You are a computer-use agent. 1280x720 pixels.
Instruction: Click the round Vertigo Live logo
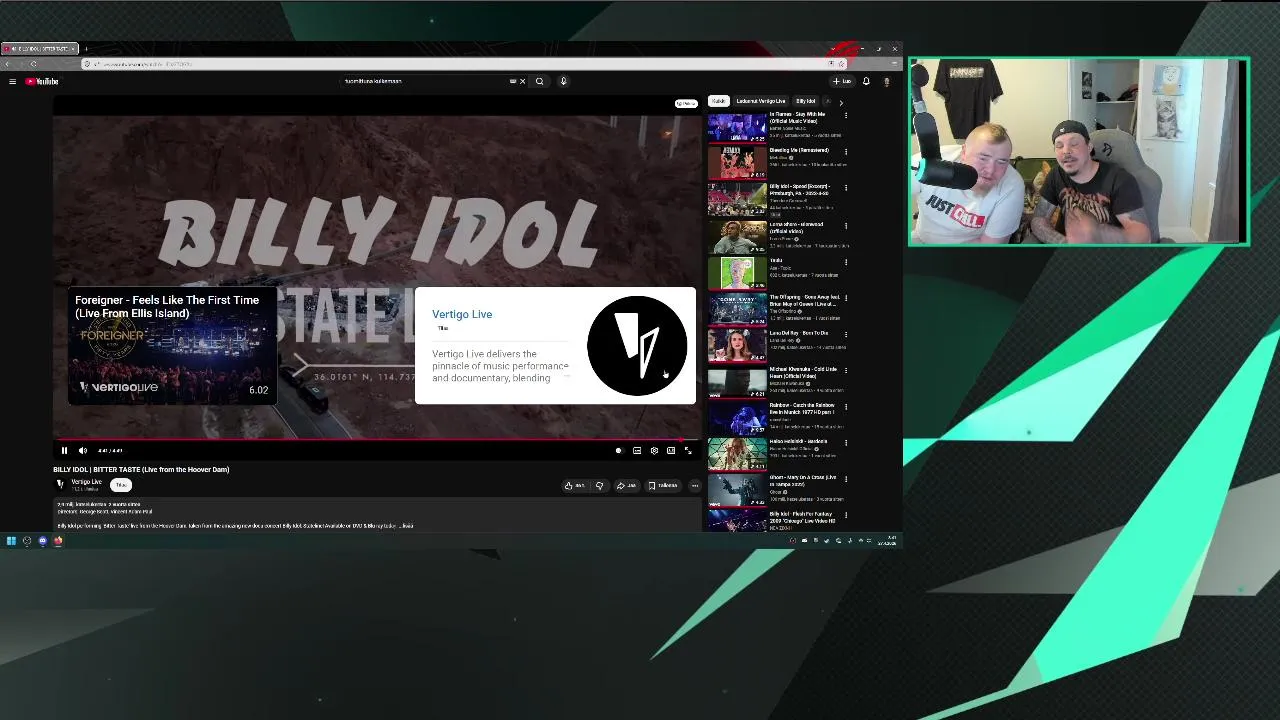pyautogui.click(x=637, y=346)
